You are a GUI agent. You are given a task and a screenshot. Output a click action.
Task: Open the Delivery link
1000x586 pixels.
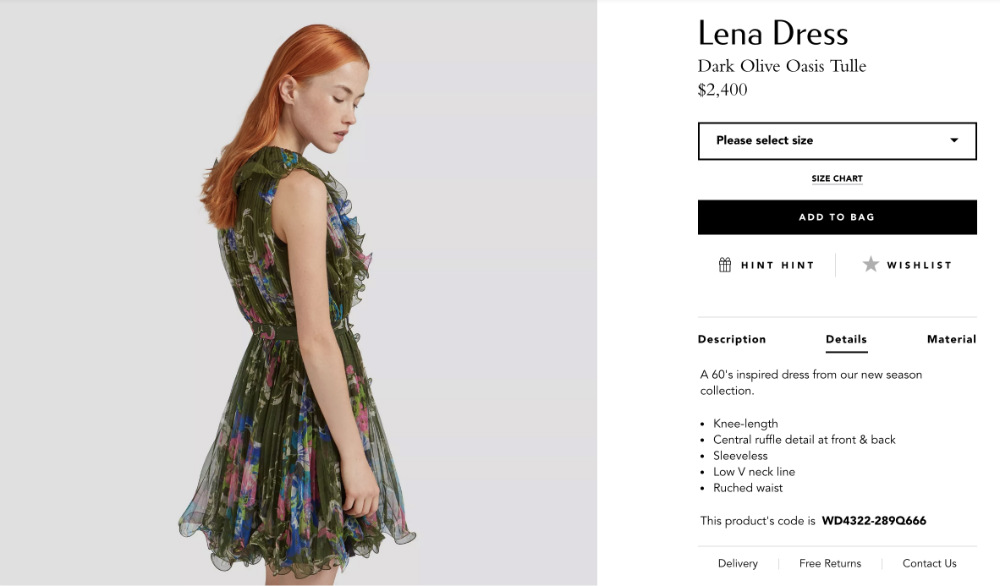click(738, 563)
